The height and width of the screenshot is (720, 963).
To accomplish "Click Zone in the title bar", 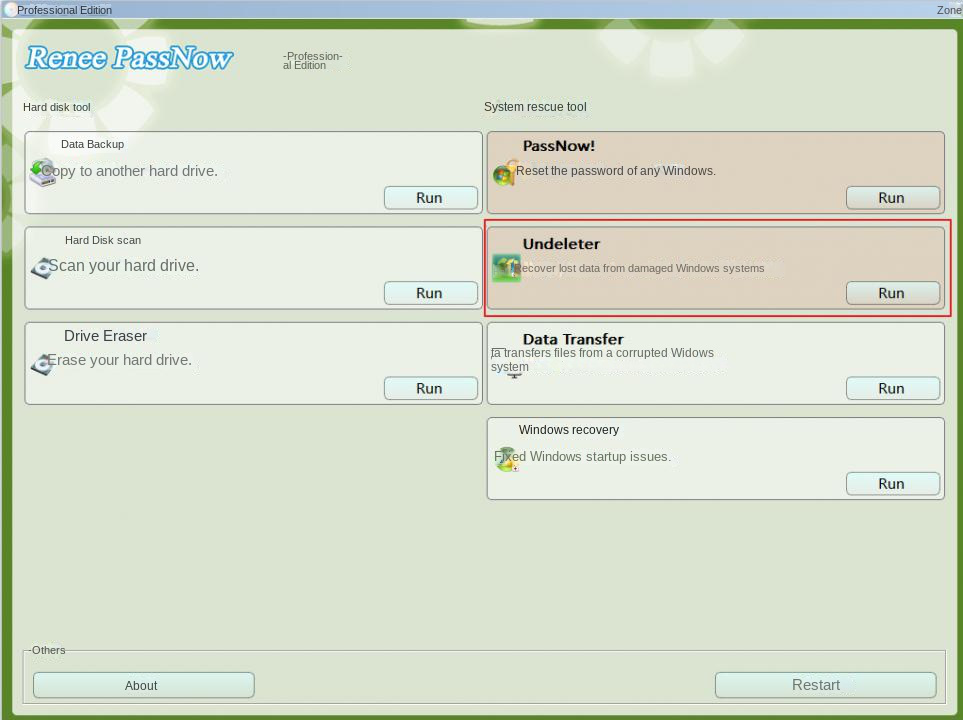I will (x=948, y=10).
